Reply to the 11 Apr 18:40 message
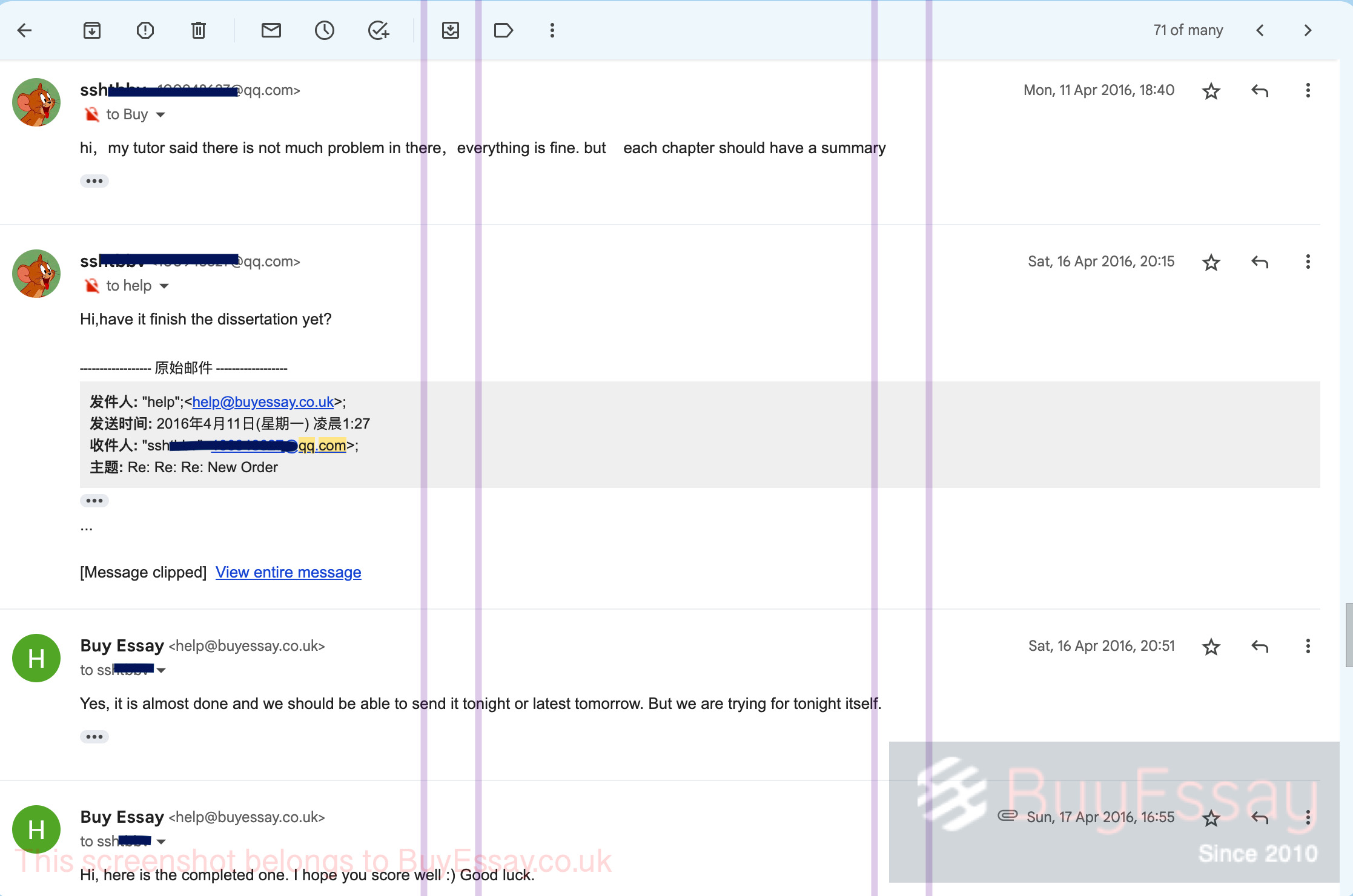 click(1260, 91)
